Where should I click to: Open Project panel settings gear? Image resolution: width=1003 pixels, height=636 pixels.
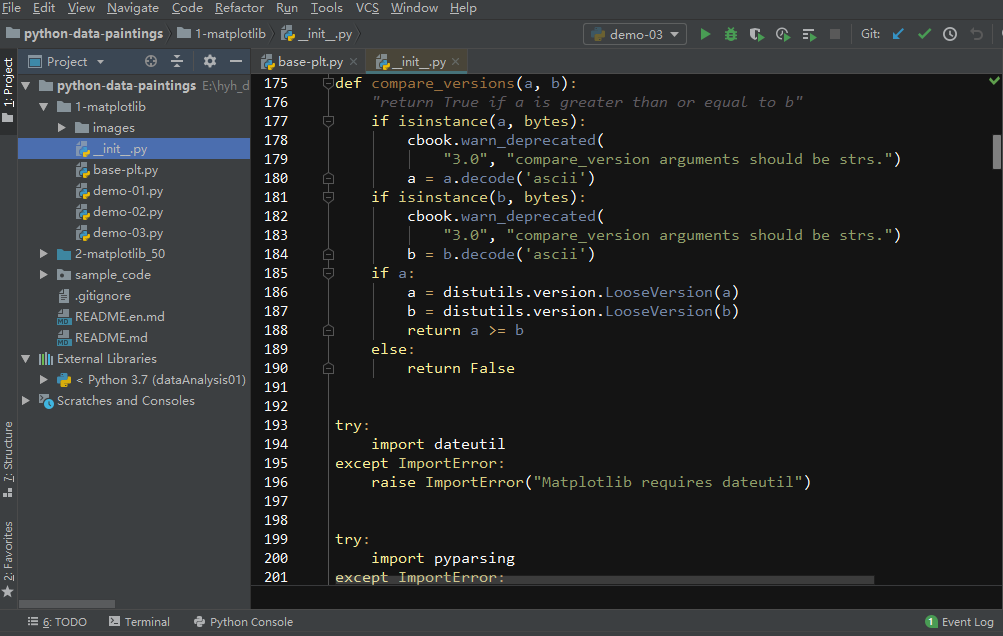209,61
